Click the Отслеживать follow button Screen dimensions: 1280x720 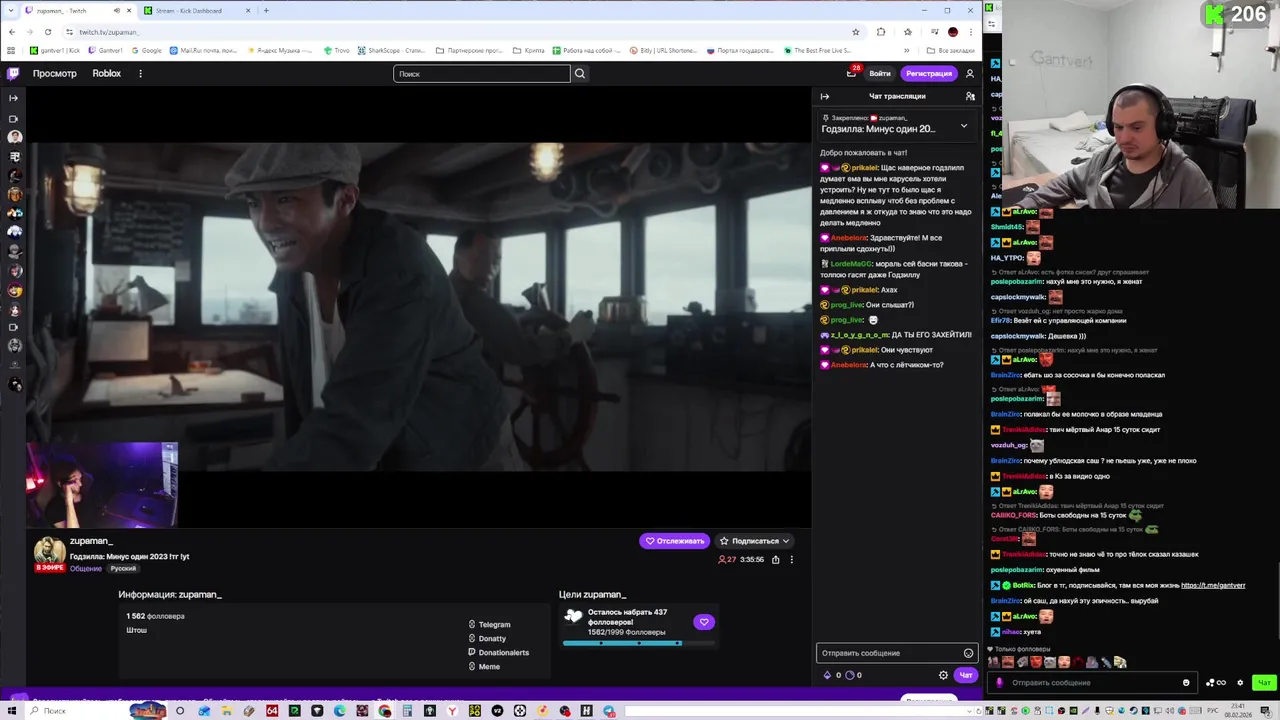click(674, 541)
